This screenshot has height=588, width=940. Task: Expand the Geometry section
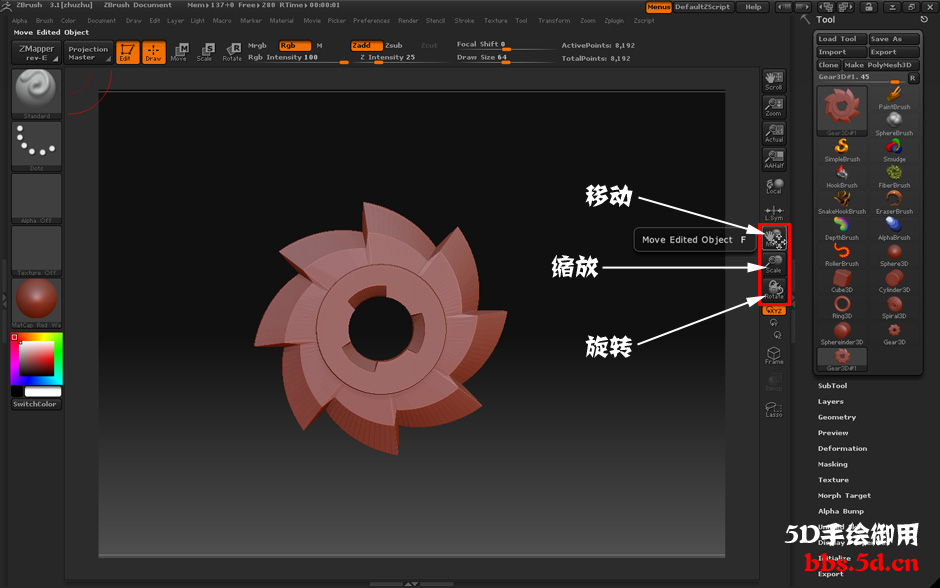(837, 417)
